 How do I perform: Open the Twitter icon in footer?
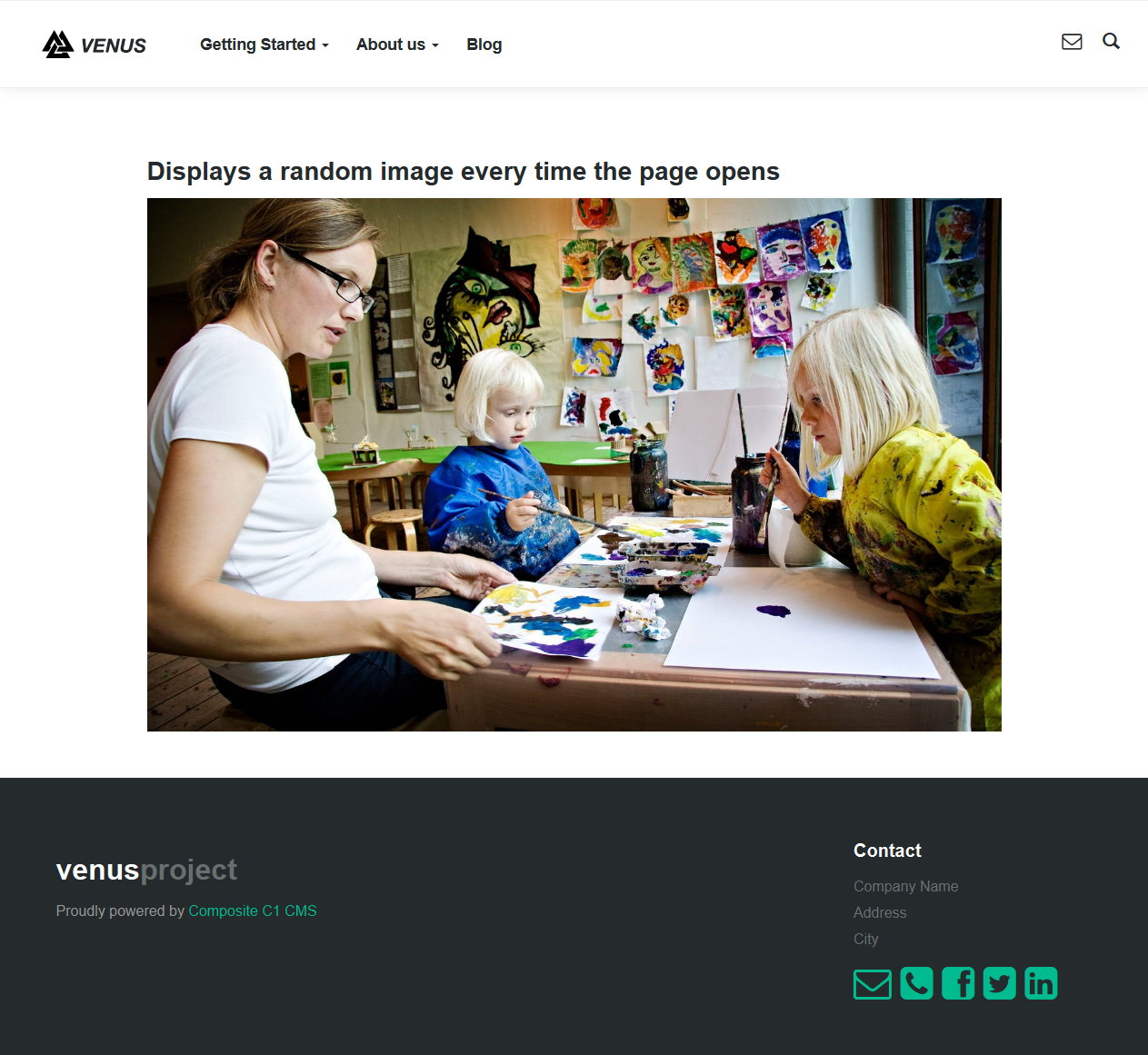1000,983
